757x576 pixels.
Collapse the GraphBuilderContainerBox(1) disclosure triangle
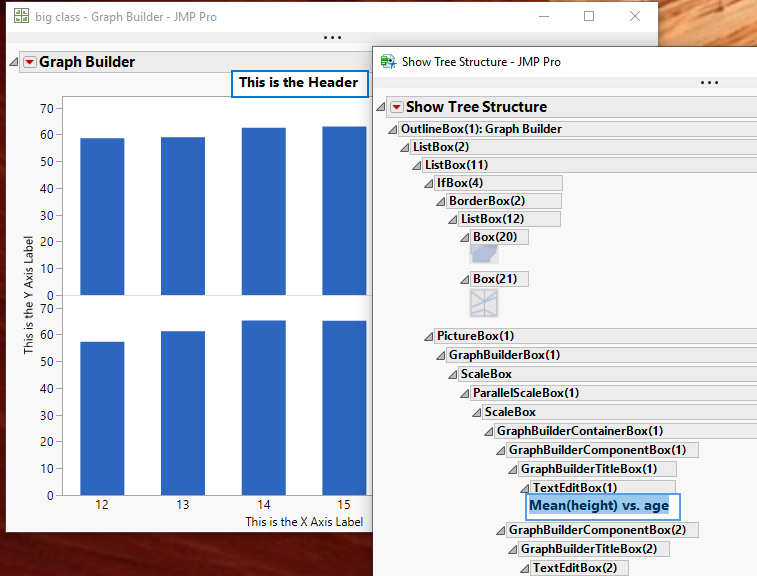tap(489, 432)
